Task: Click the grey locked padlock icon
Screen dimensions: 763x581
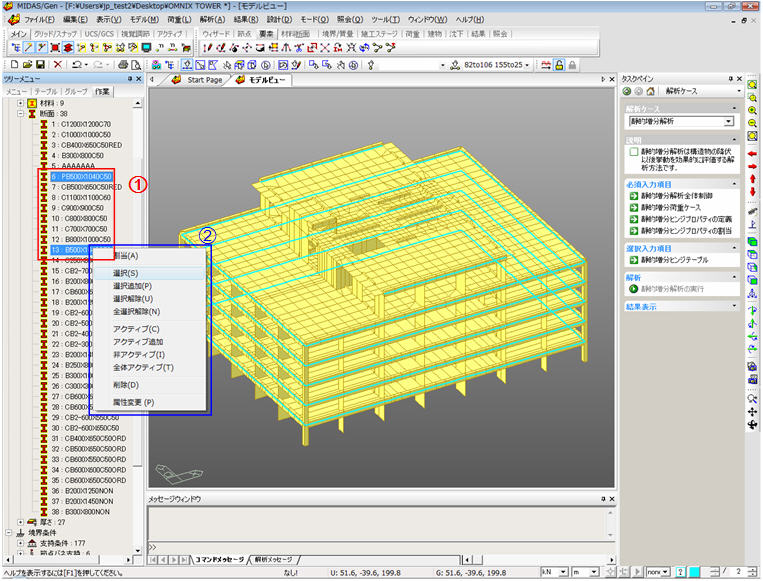Action: tap(573, 65)
